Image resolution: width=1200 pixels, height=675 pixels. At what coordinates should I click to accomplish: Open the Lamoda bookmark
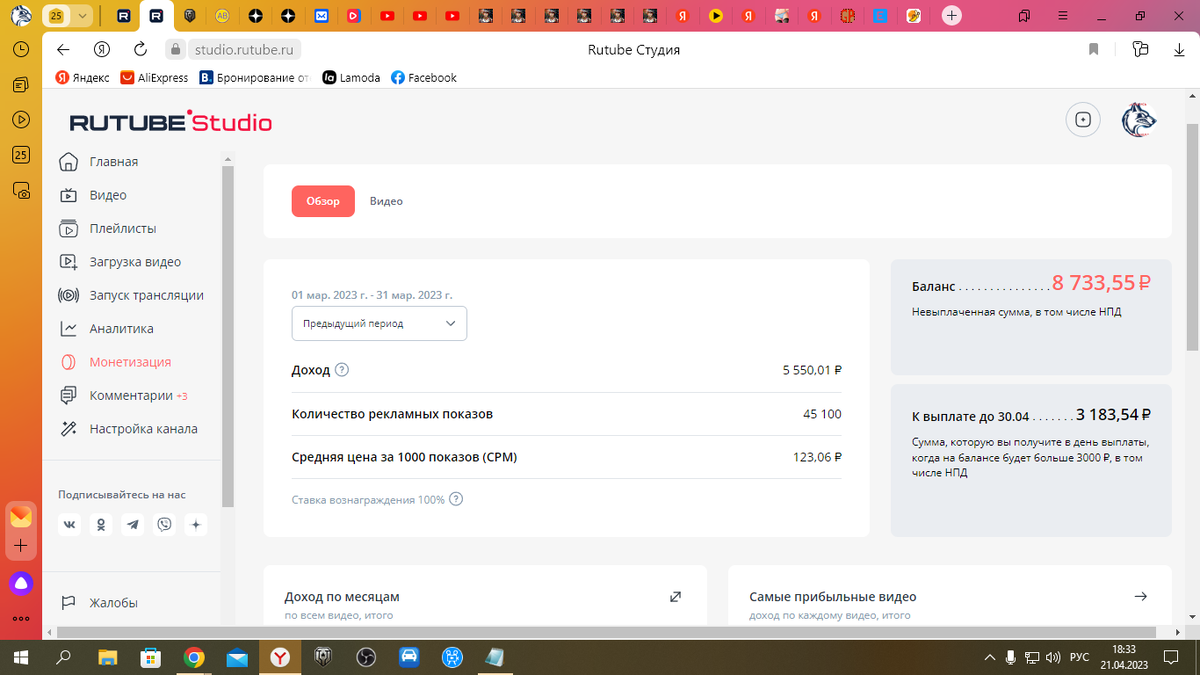coord(351,77)
